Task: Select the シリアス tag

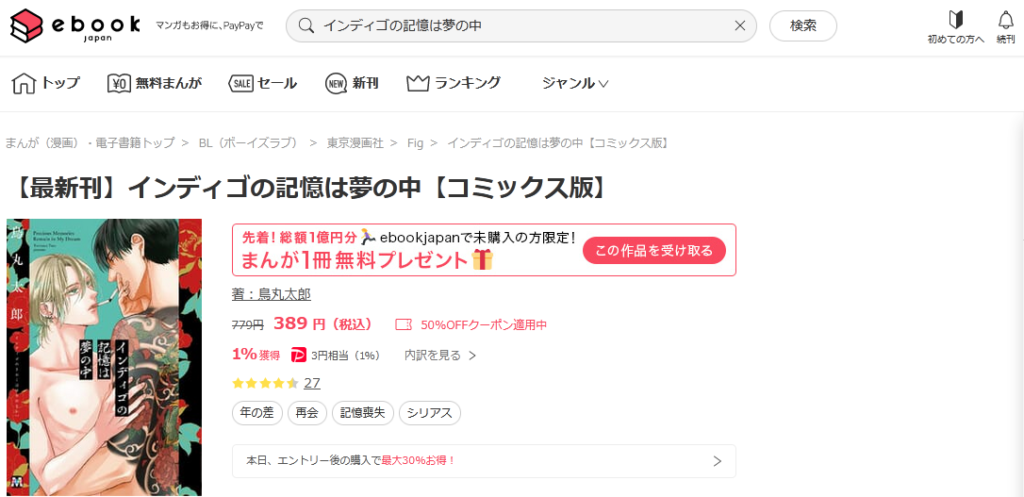Action: pos(430,413)
